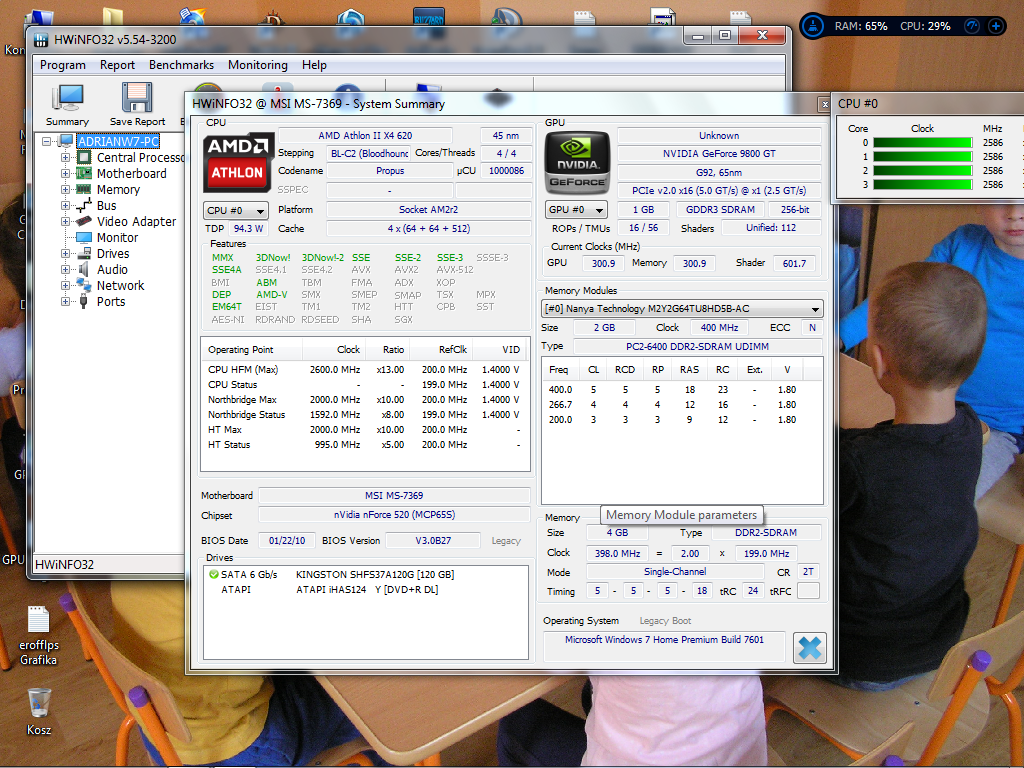Expand the Central Processor tree node

coord(65,157)
